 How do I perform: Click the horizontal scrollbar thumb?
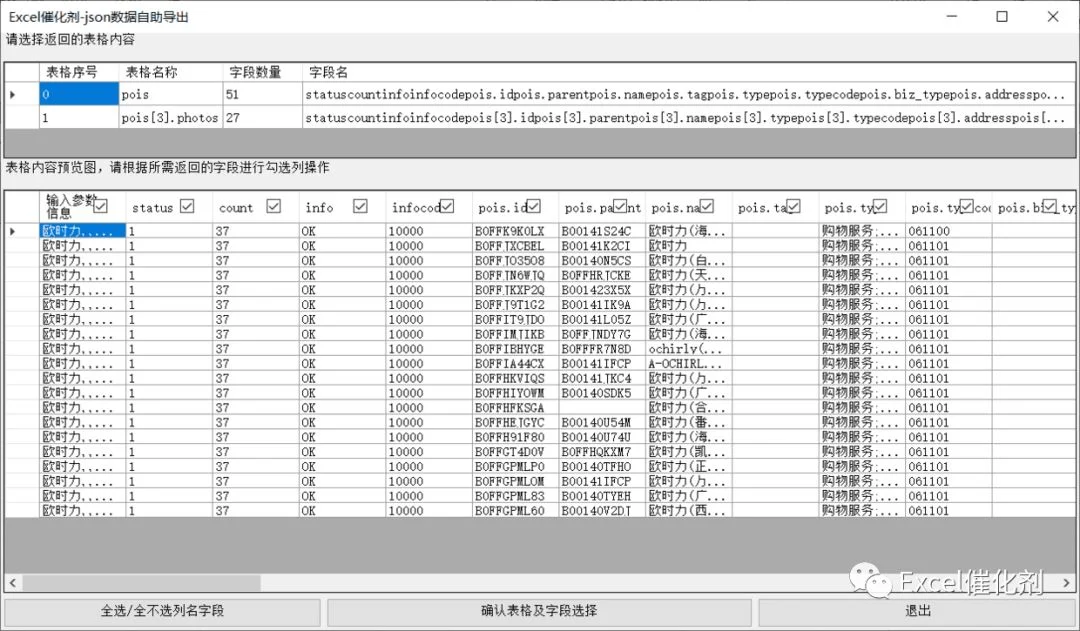[141, 583]
